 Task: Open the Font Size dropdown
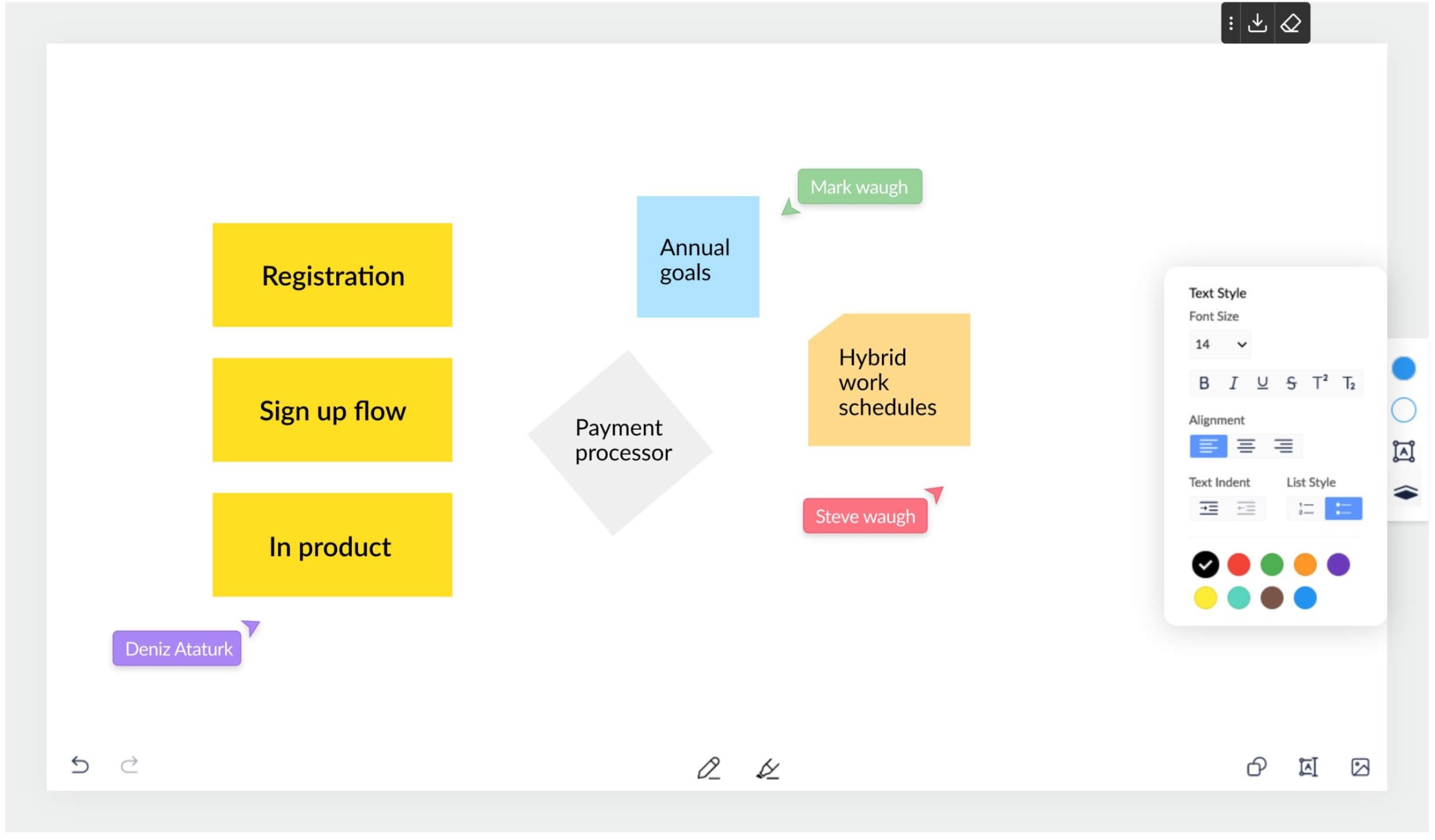(1218, 343)
